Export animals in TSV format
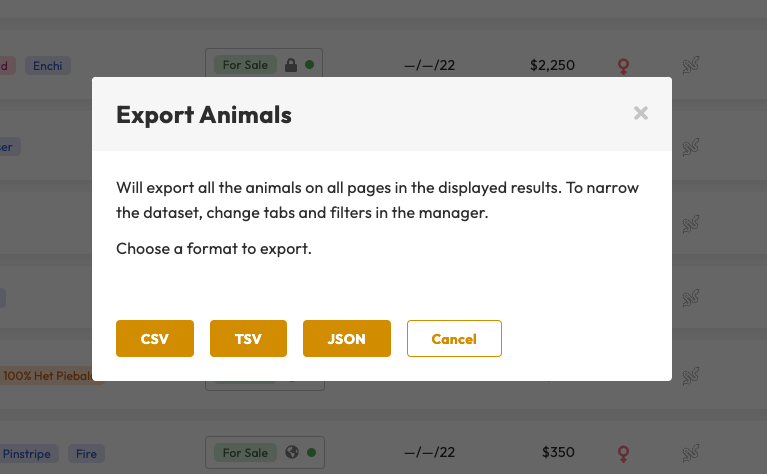 pos(248,339)
